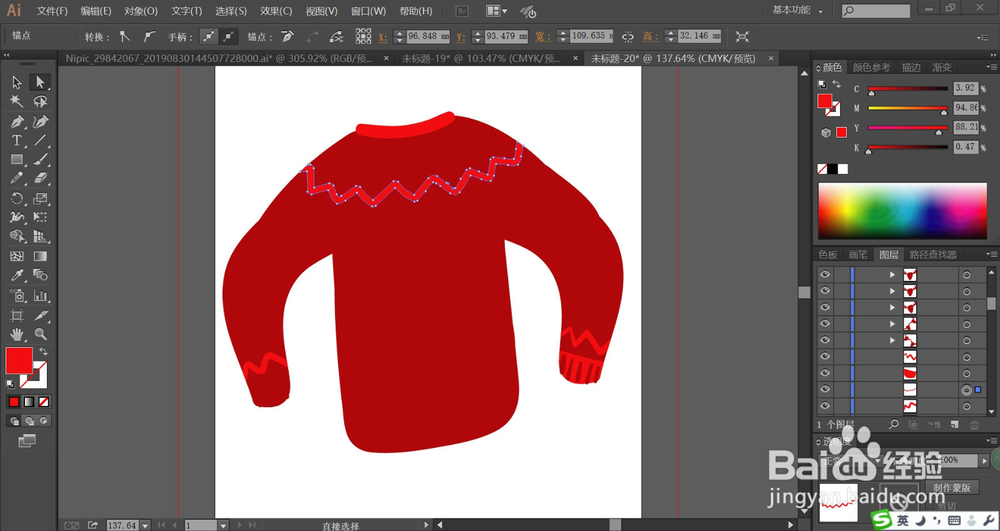Click the create new layer icon
The width and height of the screenshot is (1000, 531).
click(x=955, y=424)
